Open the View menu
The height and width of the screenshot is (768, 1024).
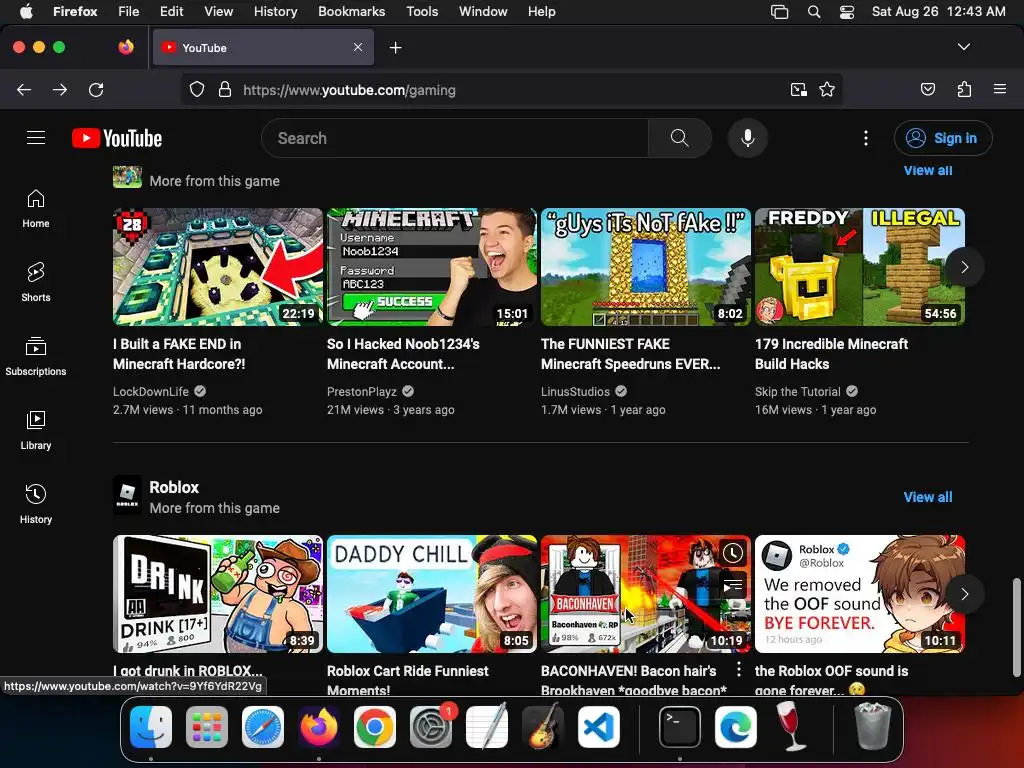218,11
